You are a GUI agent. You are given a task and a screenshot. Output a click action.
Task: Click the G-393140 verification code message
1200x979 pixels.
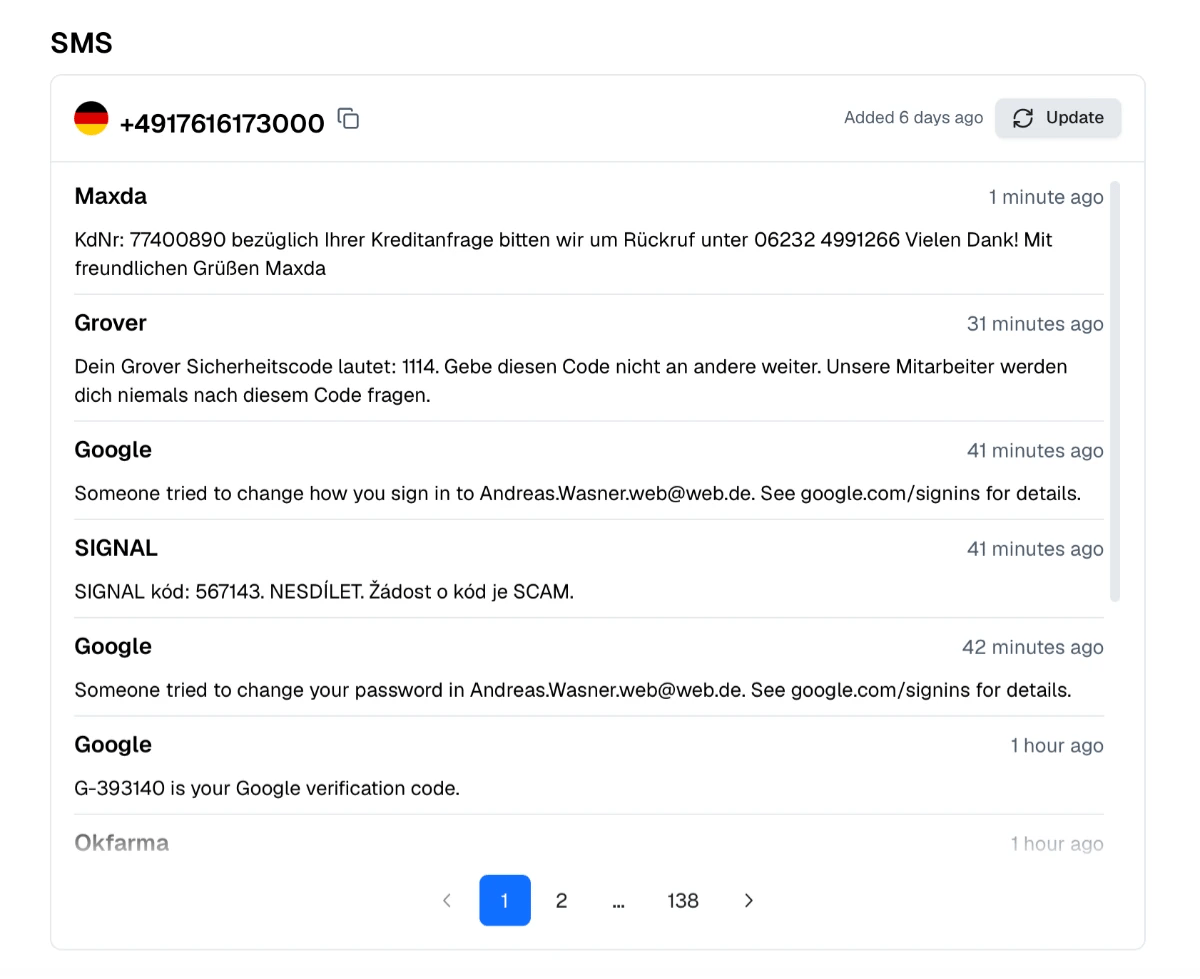[267, 788]
